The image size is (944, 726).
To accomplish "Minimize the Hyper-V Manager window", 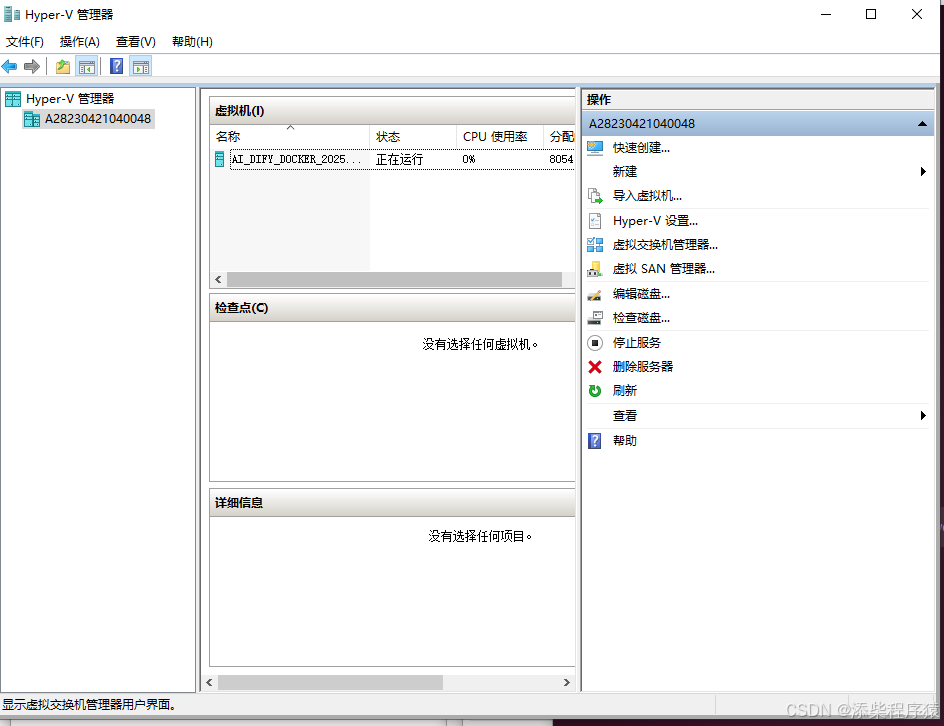I will pyautogui.click(x=826, y=14).
